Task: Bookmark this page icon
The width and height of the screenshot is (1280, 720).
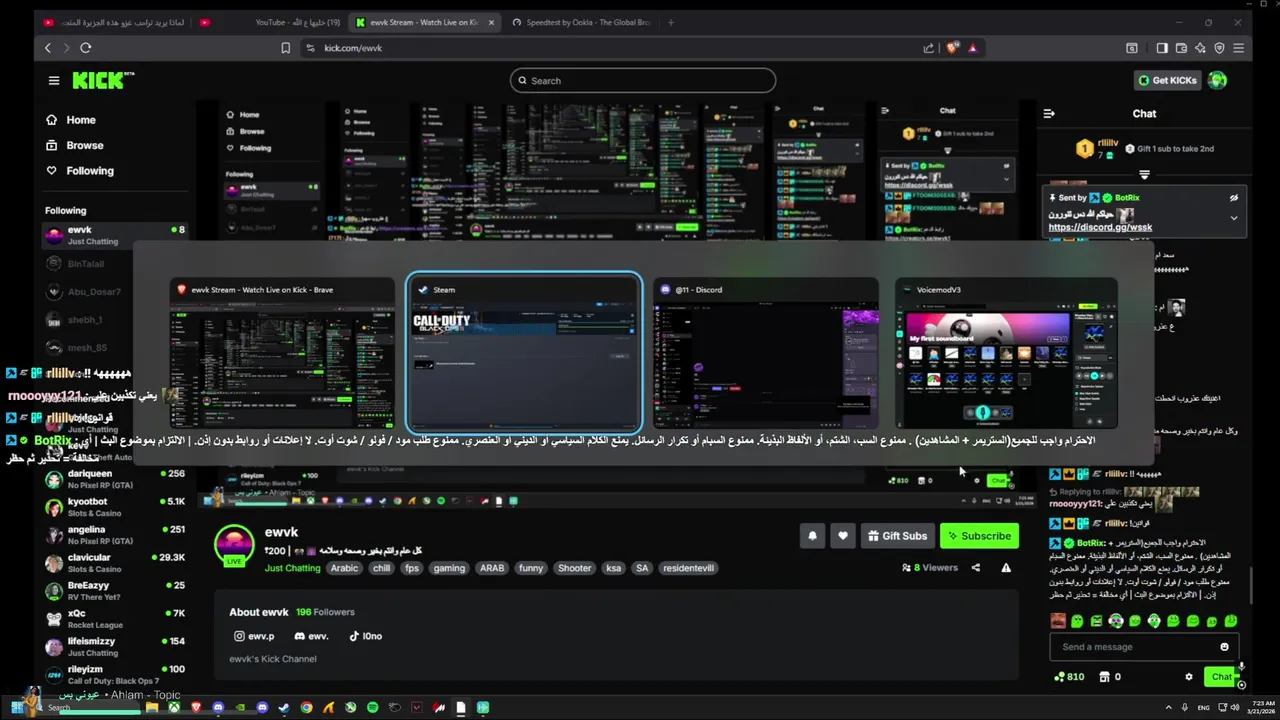Action: tap(286, 48)
